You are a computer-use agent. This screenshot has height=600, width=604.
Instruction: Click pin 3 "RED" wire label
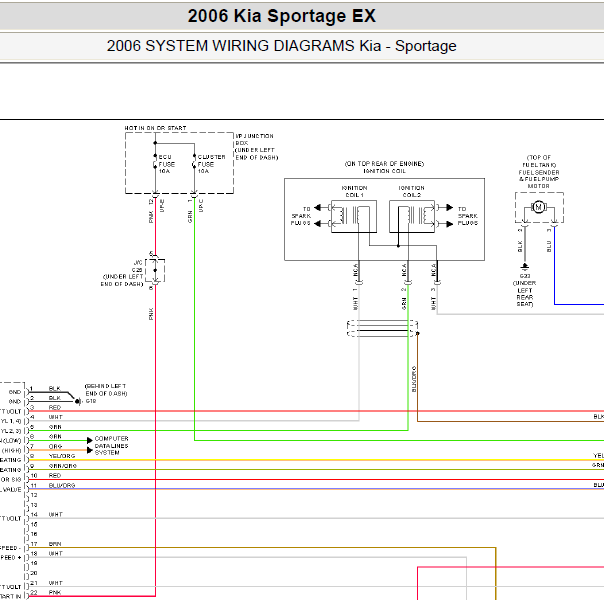(55, 407)
